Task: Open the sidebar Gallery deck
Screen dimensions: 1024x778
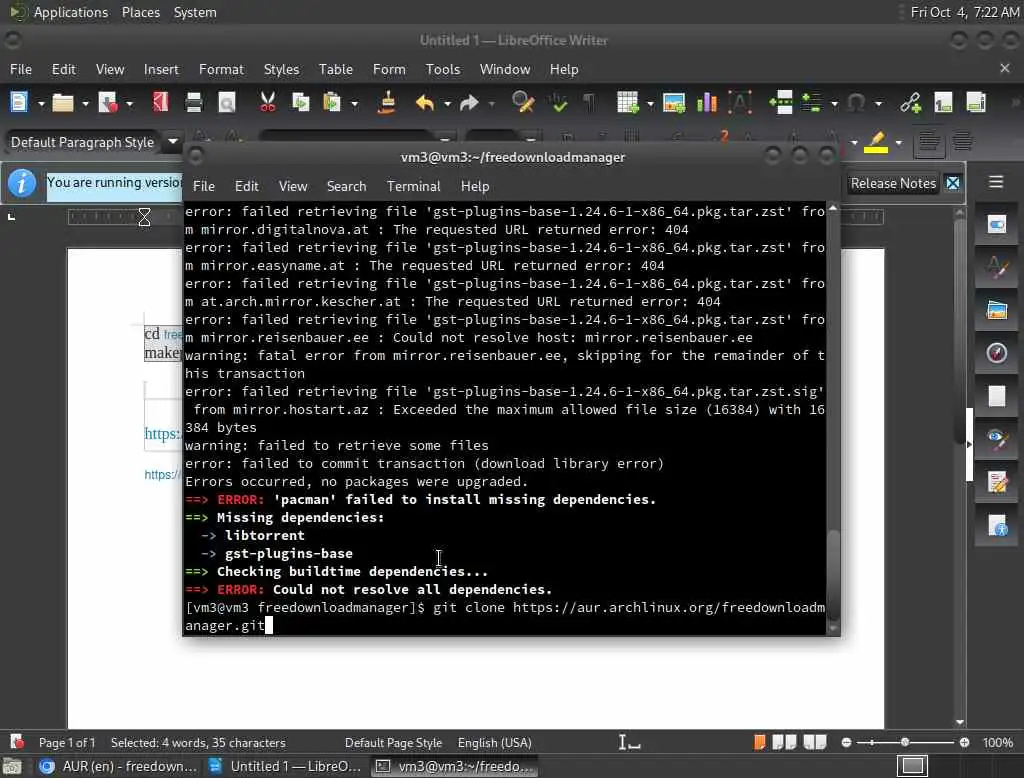Action: coord(997,310)
